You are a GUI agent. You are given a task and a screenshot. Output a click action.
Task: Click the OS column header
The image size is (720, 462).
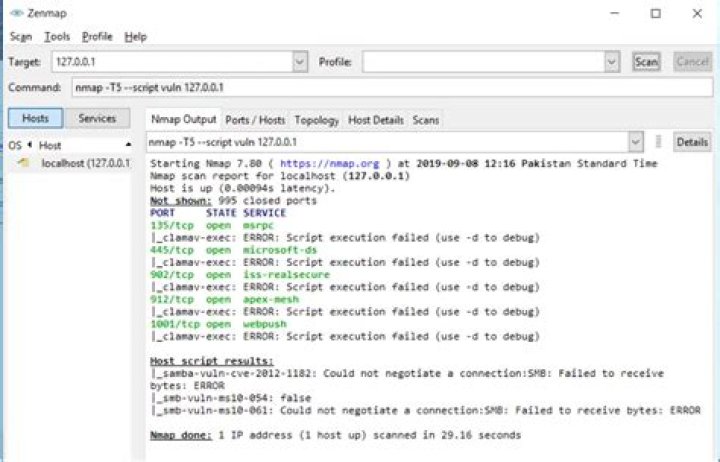coord(15,145)
